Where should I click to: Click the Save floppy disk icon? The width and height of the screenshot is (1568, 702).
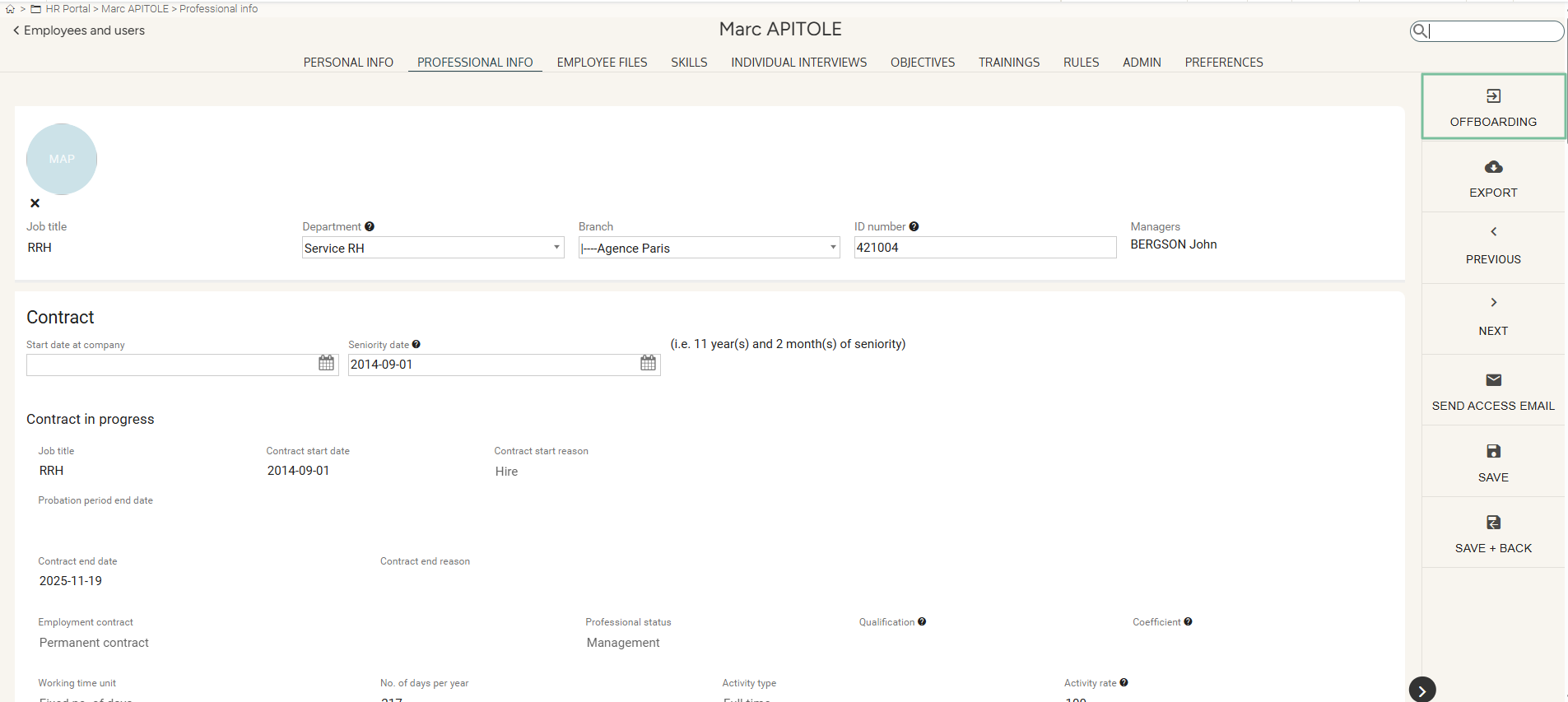1493,451
